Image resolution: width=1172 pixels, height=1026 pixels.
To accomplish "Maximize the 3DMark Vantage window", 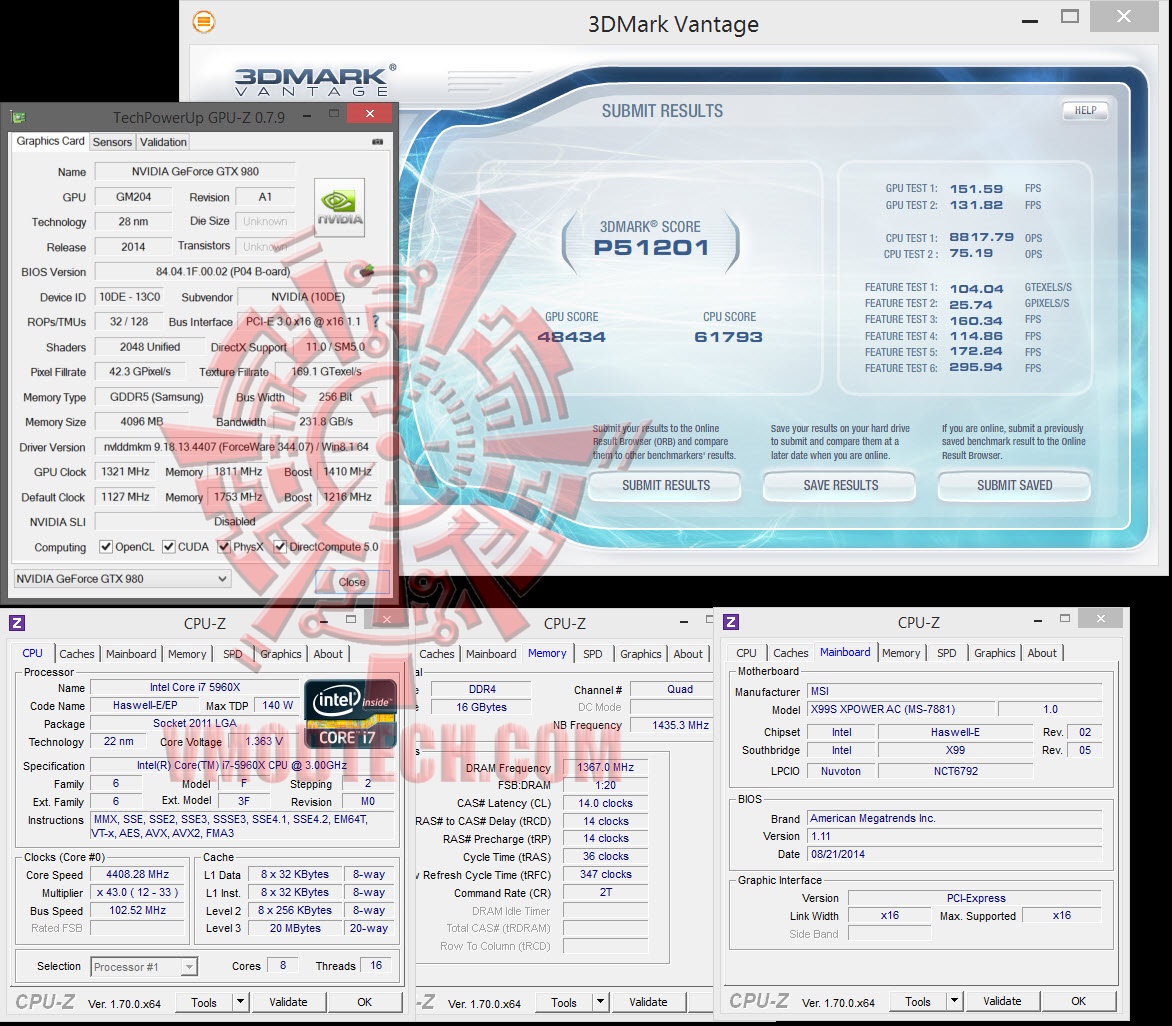I will (1070, 16).
